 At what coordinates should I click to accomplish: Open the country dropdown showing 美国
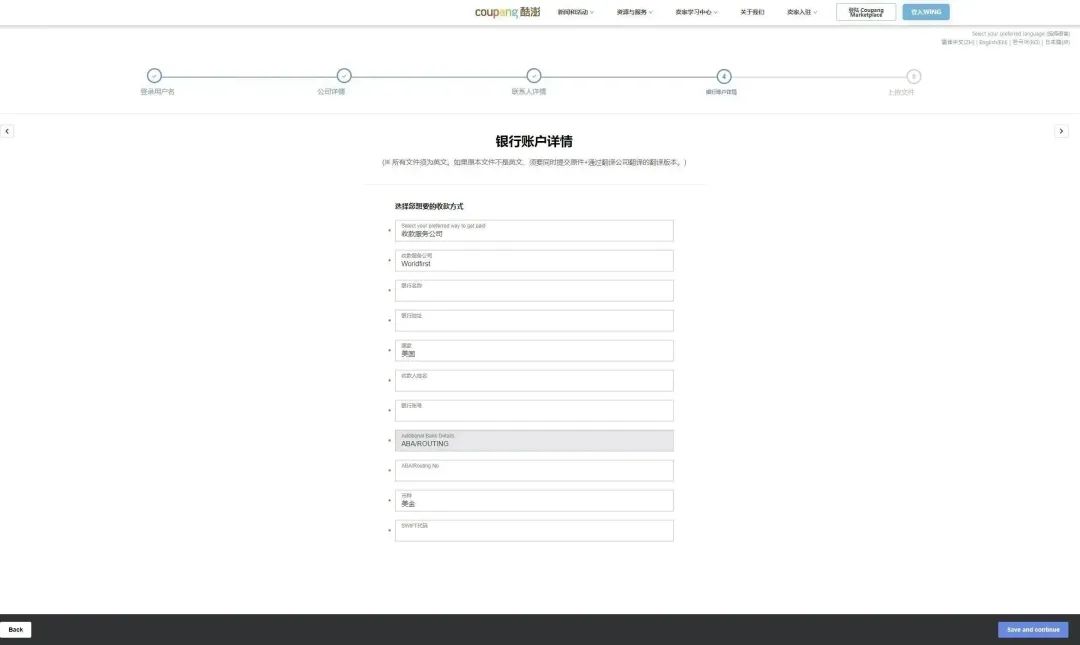(x=534, y=351)
